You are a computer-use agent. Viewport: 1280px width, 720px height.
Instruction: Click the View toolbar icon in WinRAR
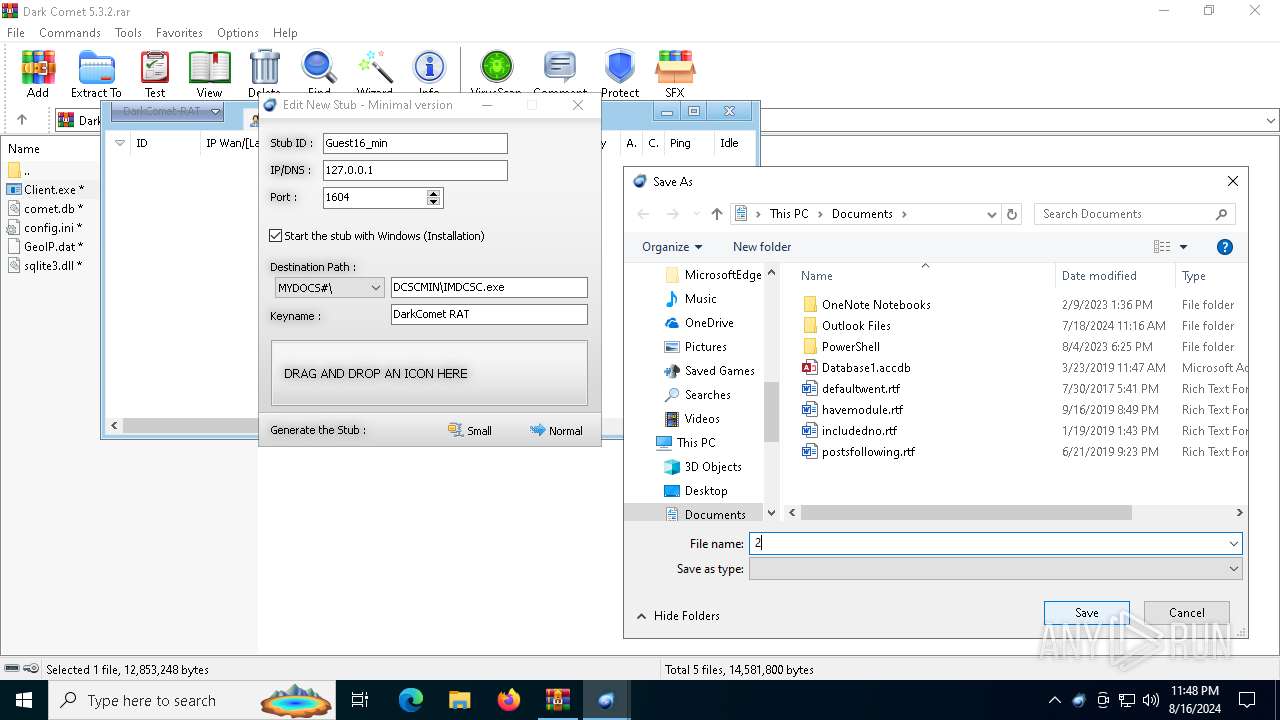point(209,74)
